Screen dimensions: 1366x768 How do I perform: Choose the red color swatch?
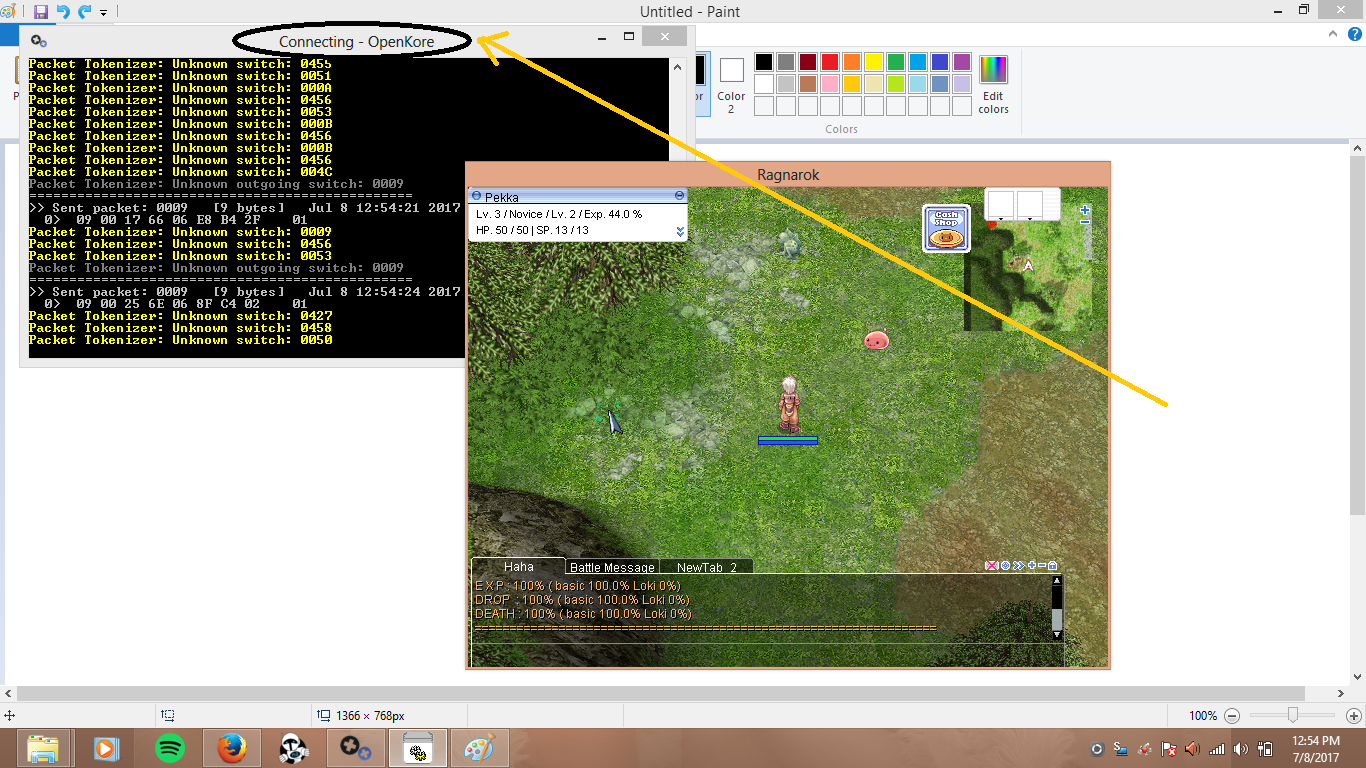(x=830, y=62)
